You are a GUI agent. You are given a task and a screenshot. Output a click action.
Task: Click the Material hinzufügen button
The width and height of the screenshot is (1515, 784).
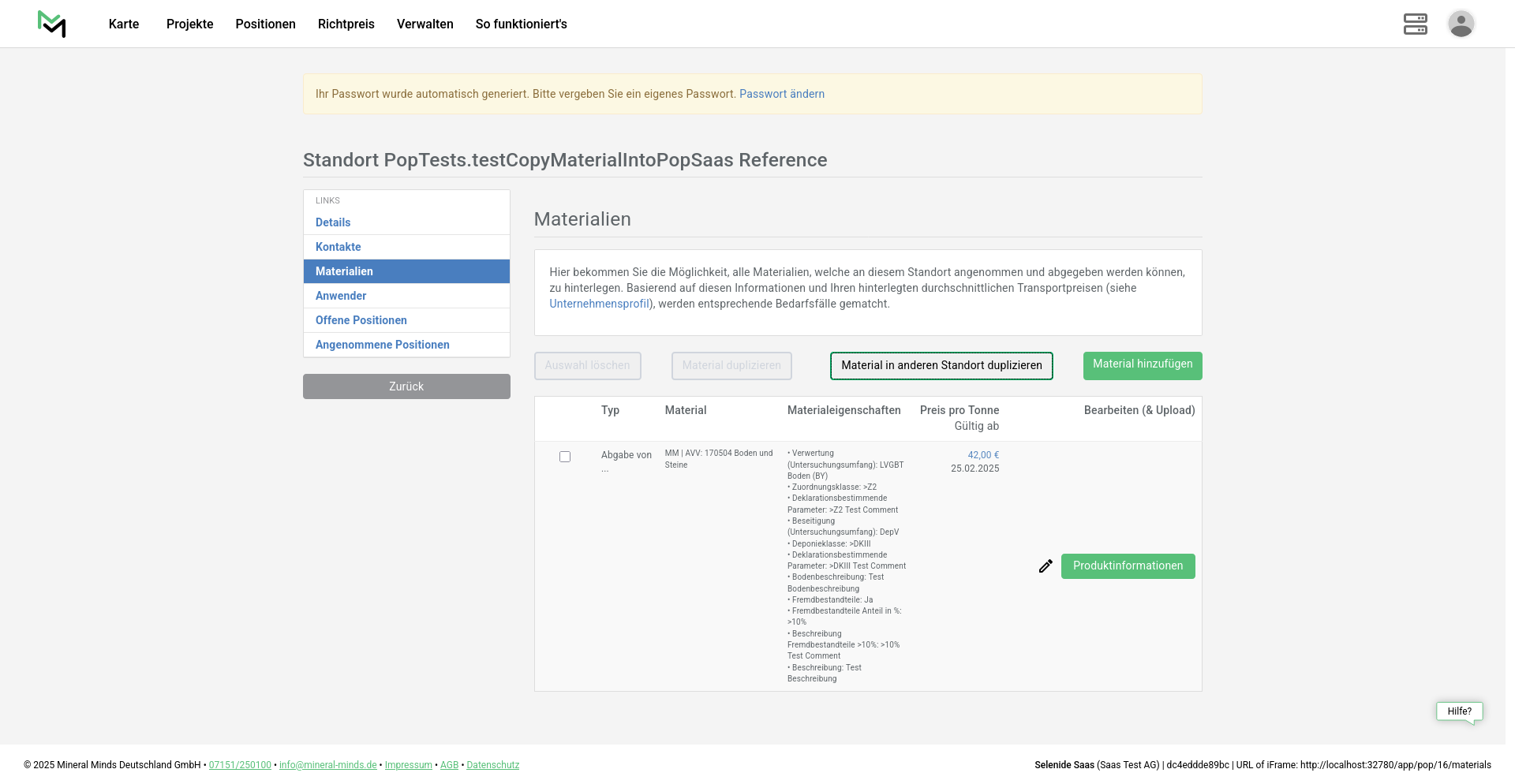point(1142,365)
